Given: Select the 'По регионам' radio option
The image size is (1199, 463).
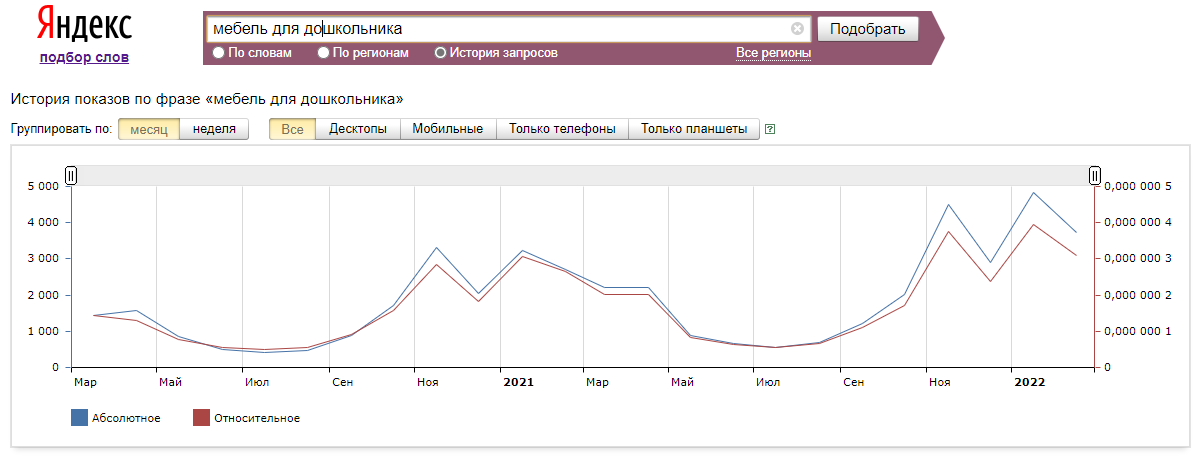Looking at the screenshot, I should [323, 53].
